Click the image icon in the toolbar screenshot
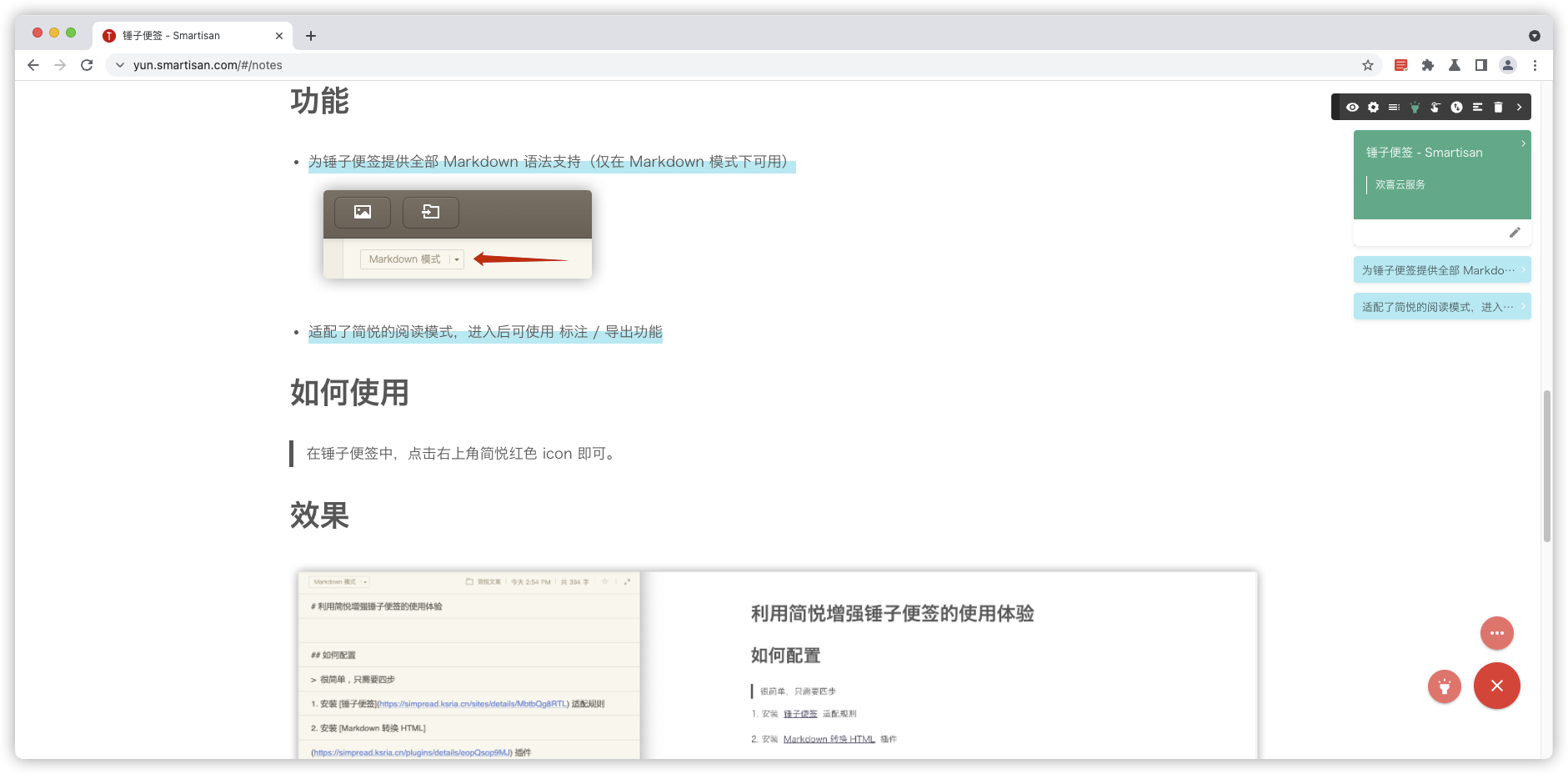1568x774 pixels. (x=363, y=212)
